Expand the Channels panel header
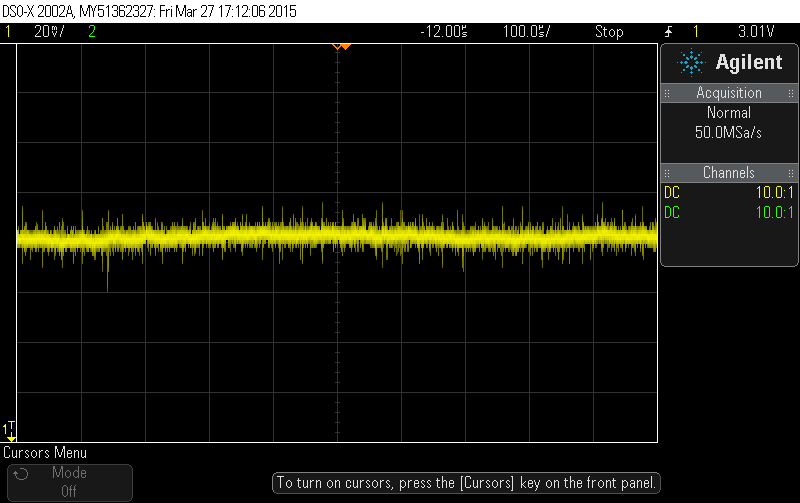 click(729, 173)
